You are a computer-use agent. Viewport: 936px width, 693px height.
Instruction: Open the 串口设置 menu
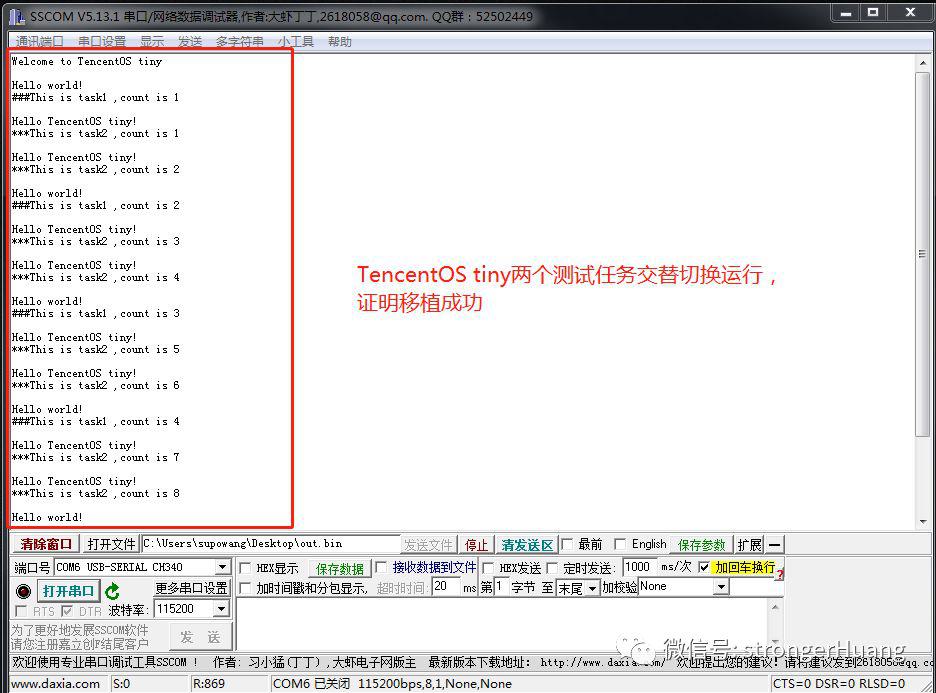pyautogui.click(x=102, y=41)
